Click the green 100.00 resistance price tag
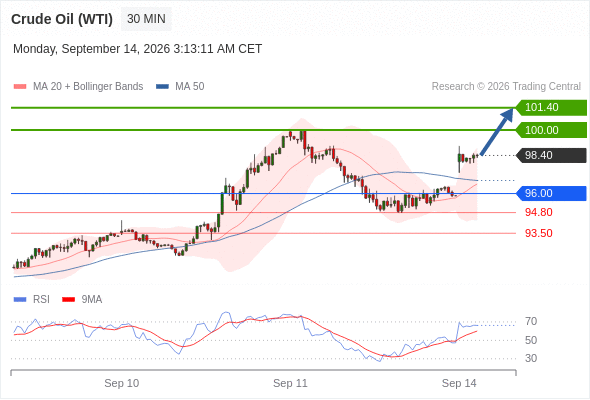590x400 pixels. (x=551, y=130)
